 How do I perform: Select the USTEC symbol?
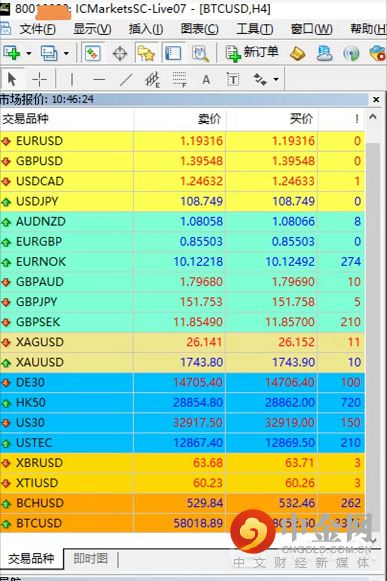click(34, 443)
